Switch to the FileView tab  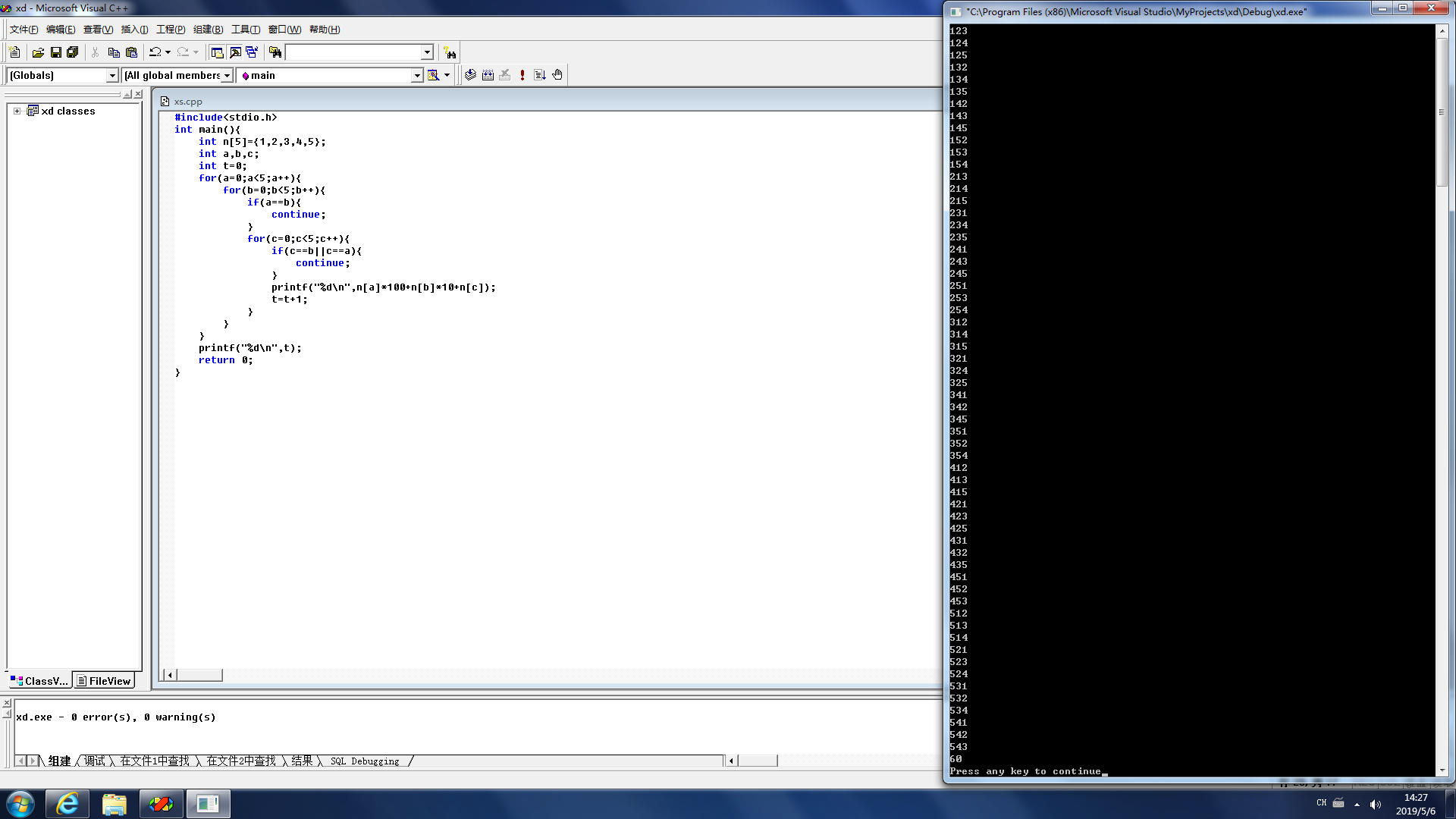pos(104,681)
